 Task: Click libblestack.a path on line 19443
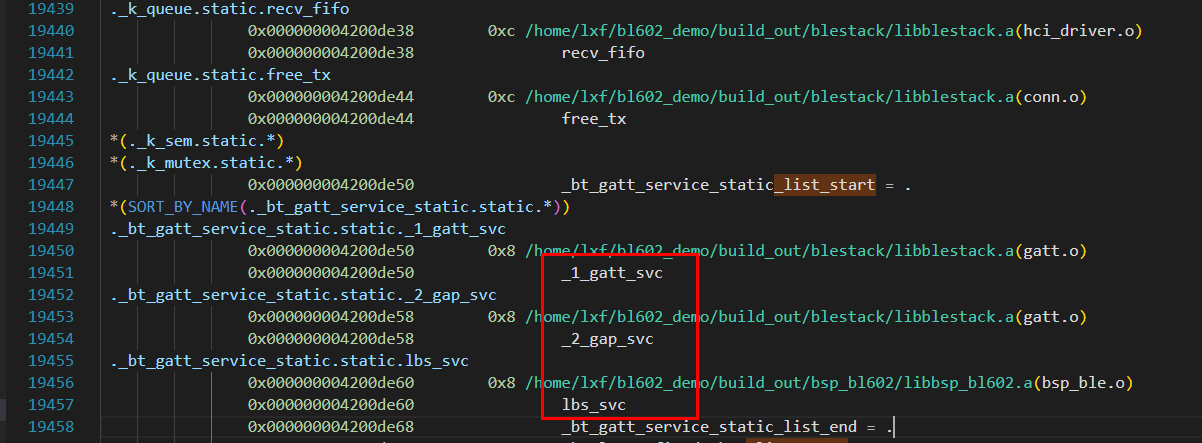click(x=769, y=97)
